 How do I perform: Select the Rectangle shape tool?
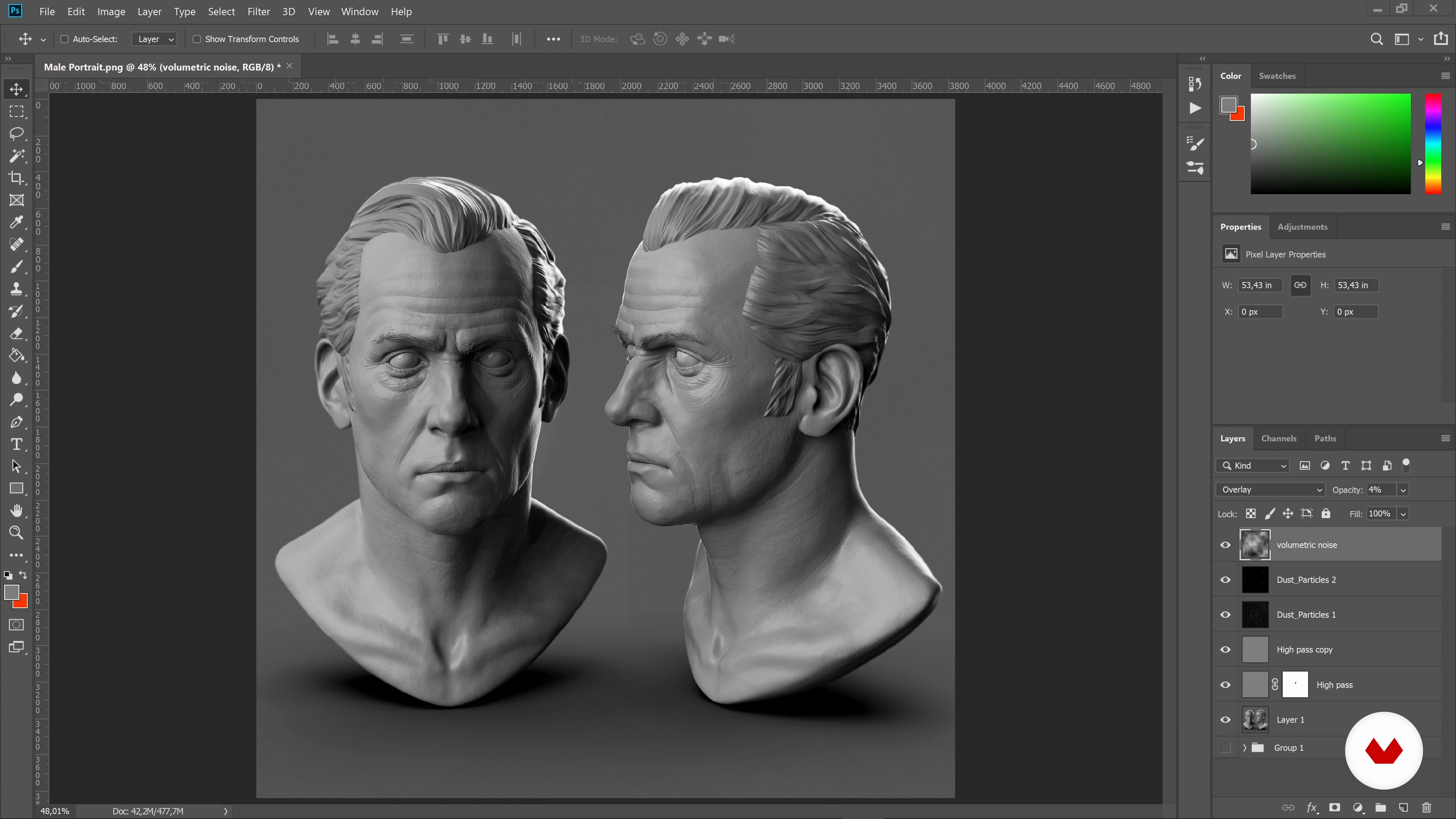click(x=16, y=488)
